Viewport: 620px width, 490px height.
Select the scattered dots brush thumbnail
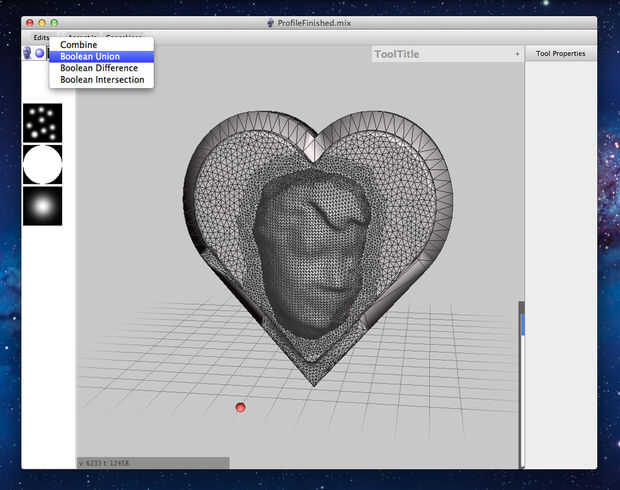coord(42,123)
